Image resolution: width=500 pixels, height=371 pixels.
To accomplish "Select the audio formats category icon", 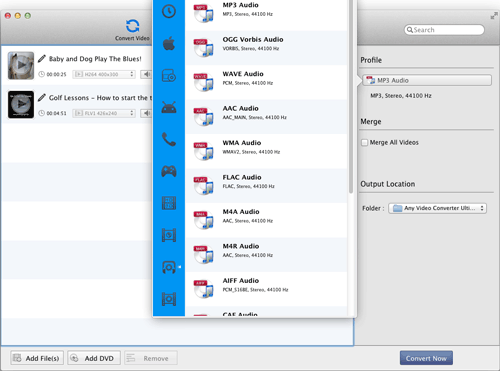I will point(169,267).
